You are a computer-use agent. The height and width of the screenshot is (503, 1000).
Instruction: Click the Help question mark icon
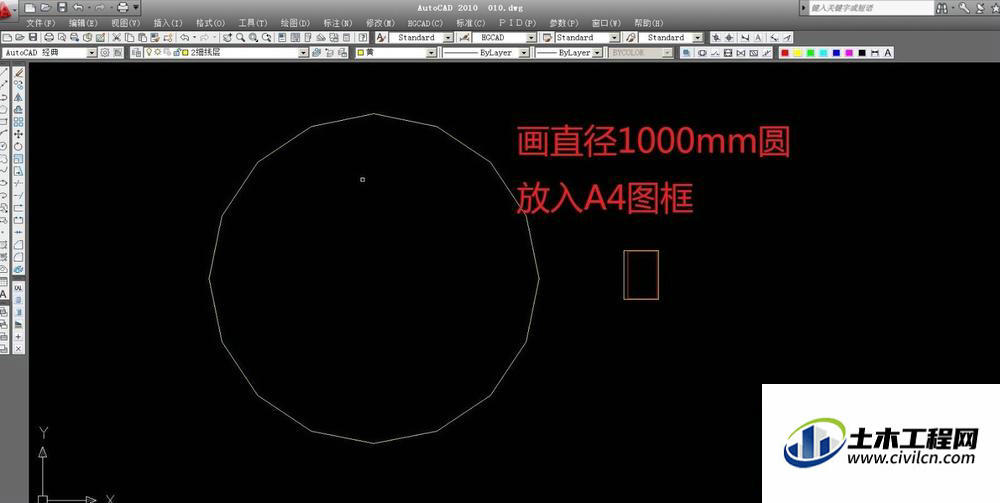click(364, 38)
